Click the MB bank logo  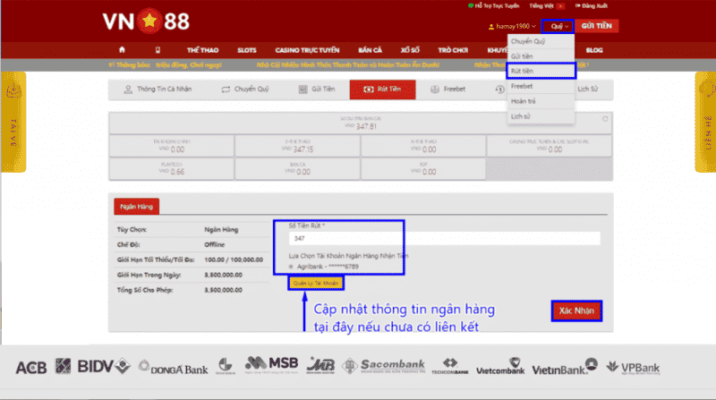coord(321,365)
